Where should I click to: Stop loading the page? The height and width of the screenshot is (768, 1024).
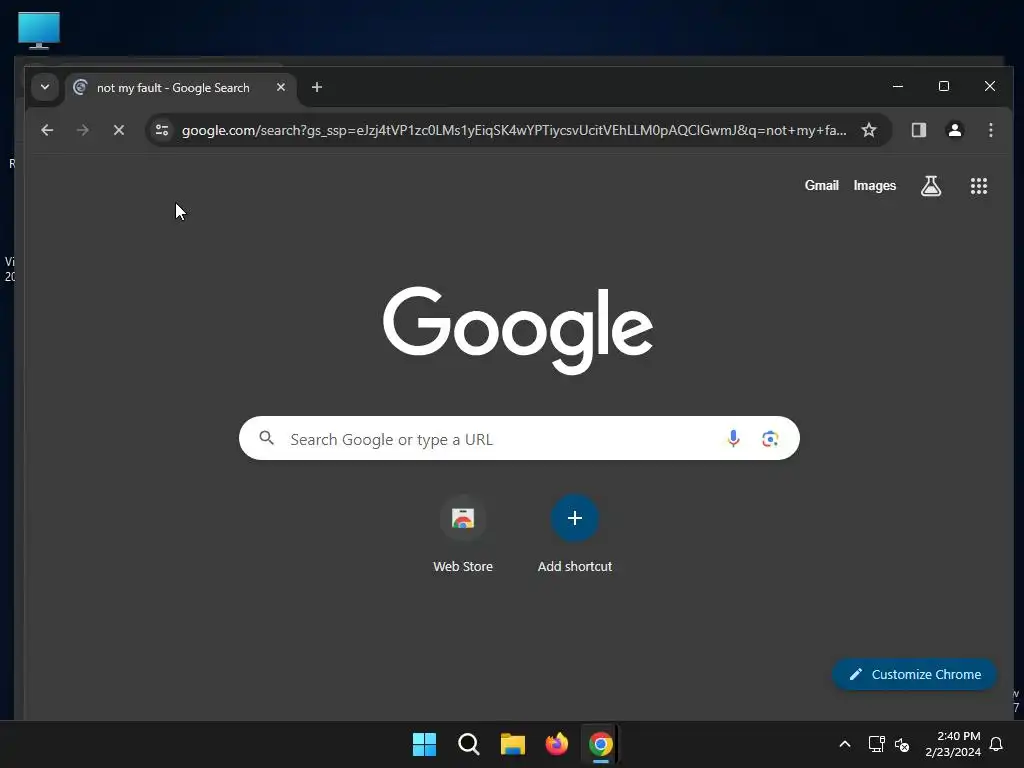(119, 130)
